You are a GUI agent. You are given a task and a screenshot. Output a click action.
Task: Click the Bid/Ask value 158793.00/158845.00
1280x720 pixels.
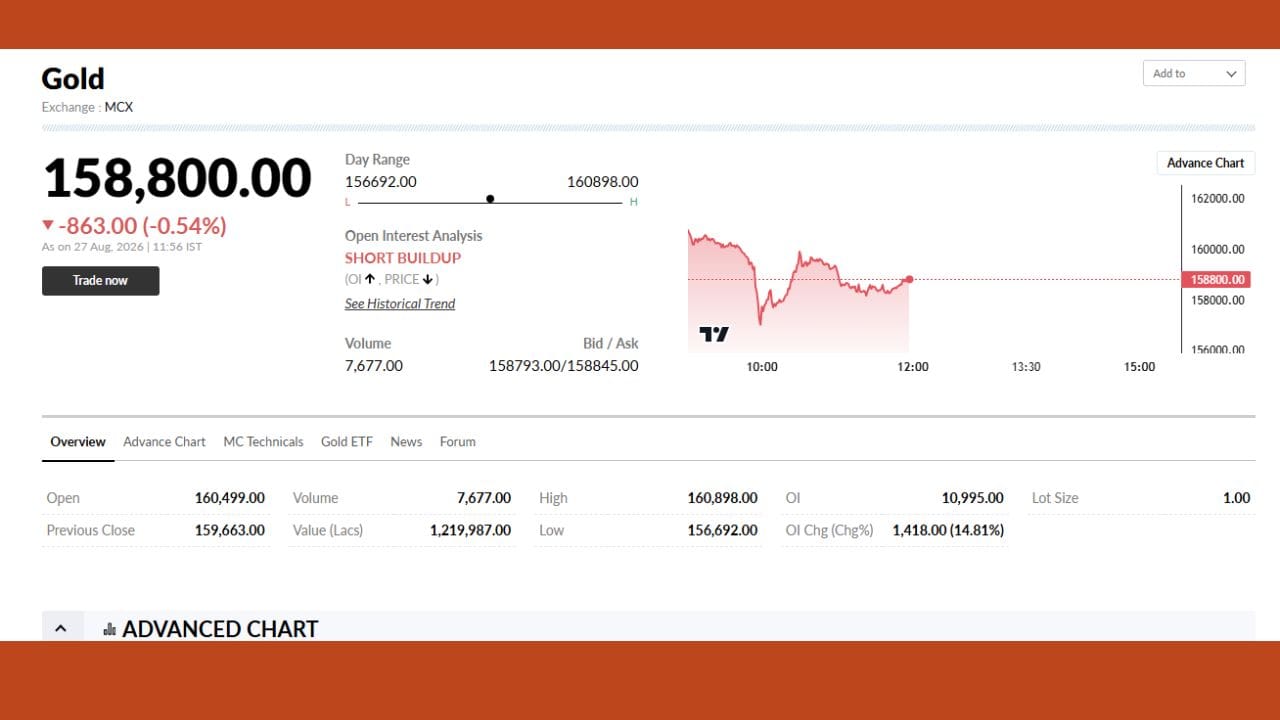[x=563, y=366]
